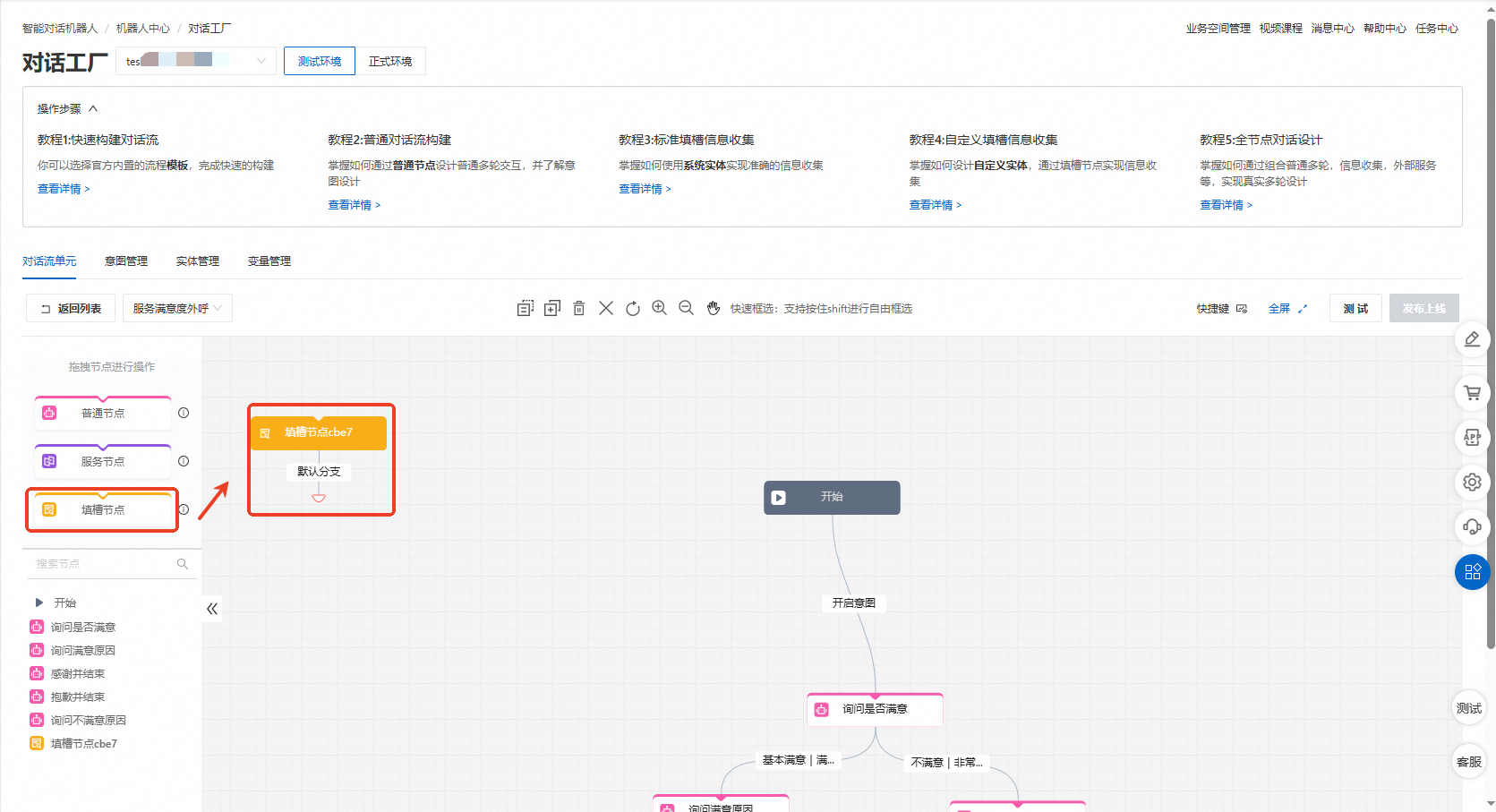Screen dimensions: 1496x812
Task: Collapse the node panel with double-chevron icon
Action: [x=212, y=609]
